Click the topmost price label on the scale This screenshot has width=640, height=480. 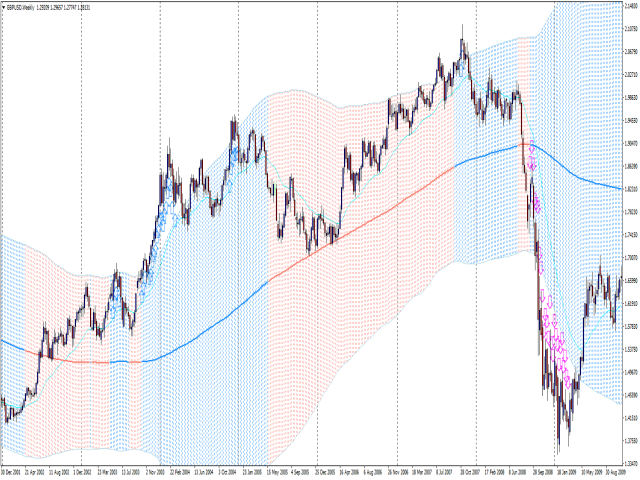(631, 6)
